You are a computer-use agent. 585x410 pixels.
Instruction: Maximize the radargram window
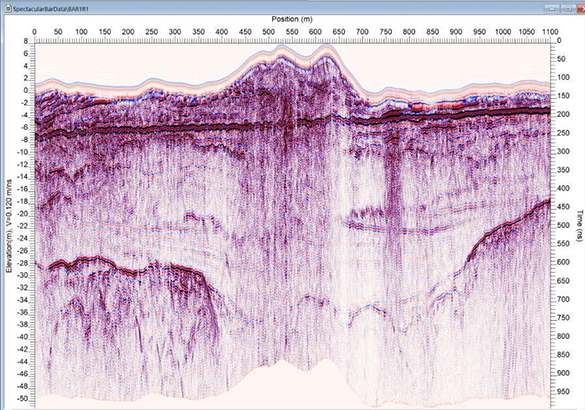pyautogui.click(x=568, y=8)
